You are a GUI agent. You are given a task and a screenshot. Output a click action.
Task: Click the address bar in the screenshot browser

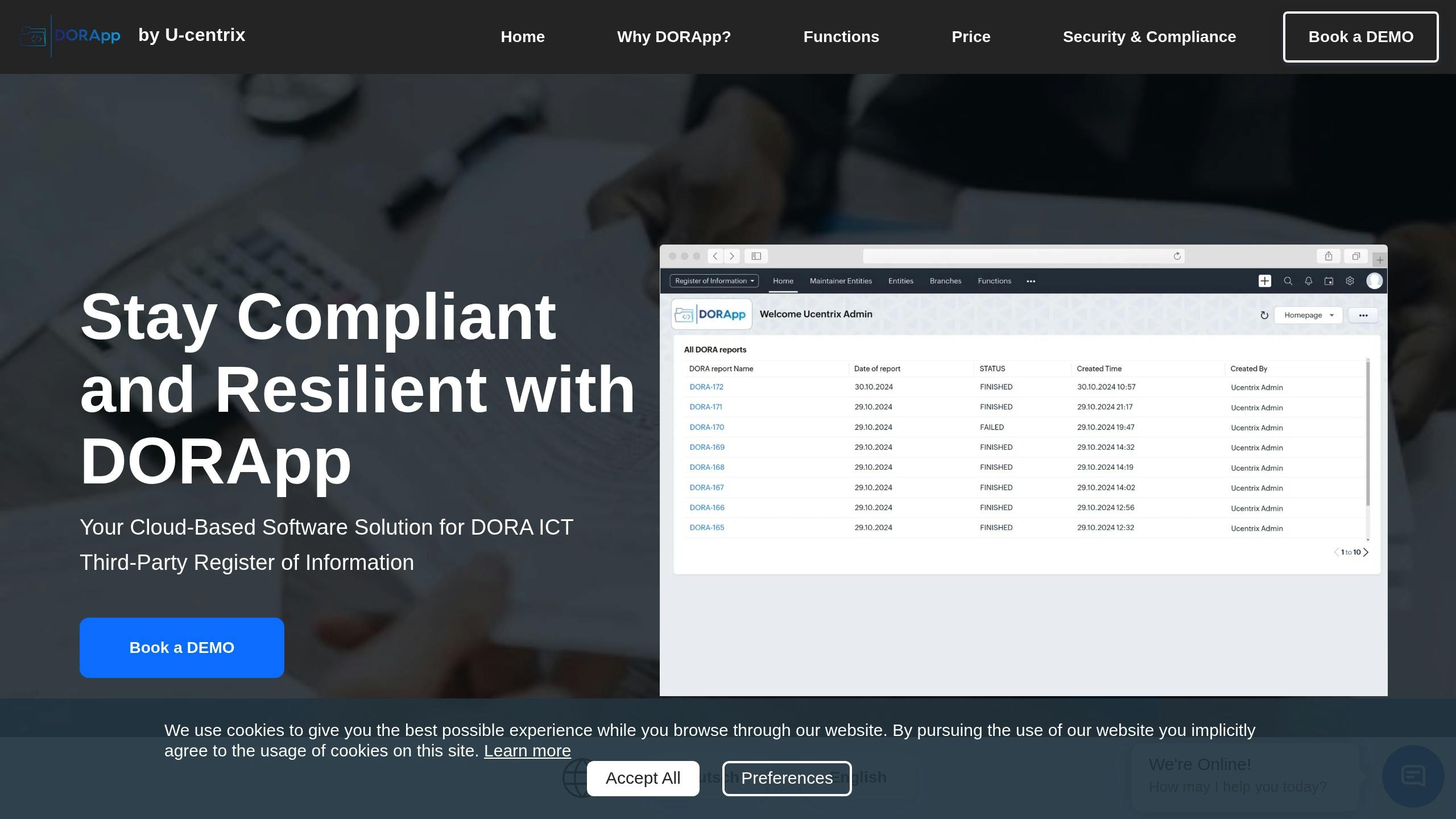point(1024,256)
